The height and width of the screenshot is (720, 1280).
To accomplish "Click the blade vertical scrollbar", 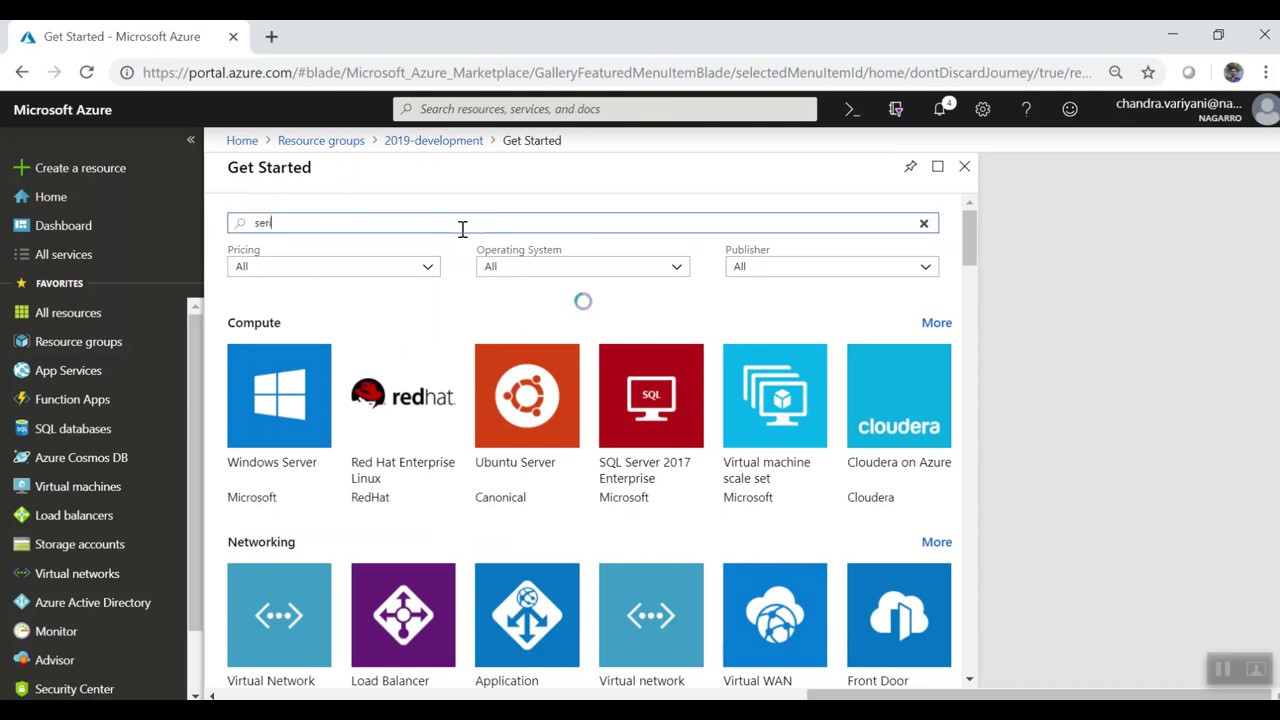I will pyautogui.click(x=969, y=238).
